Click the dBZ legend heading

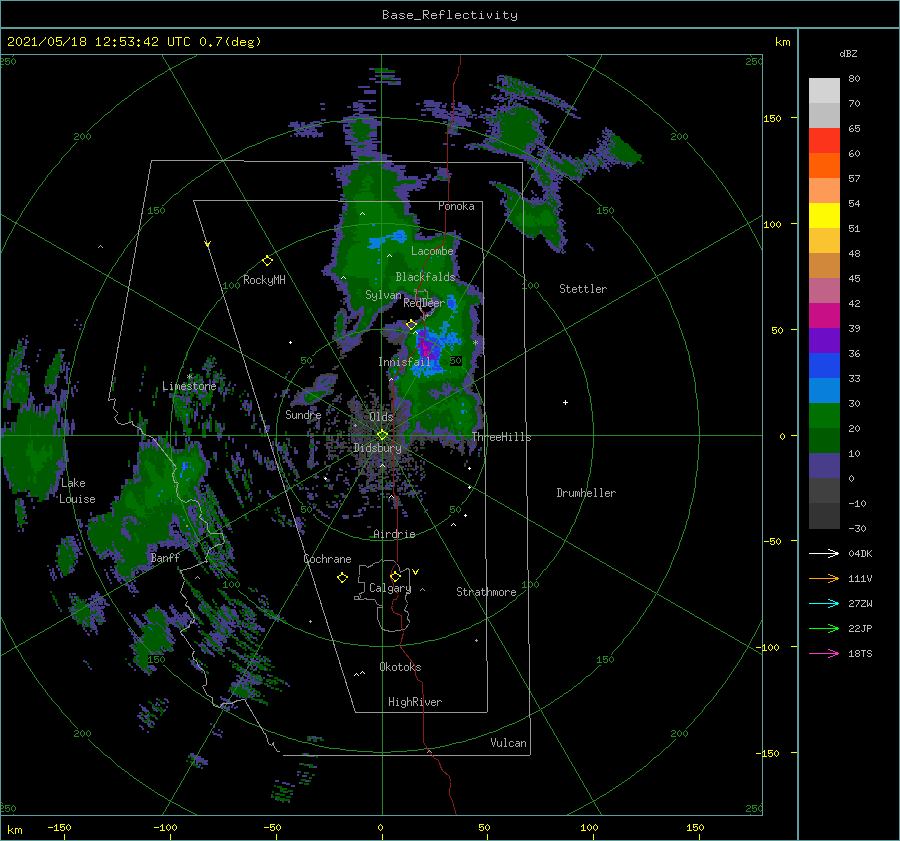pyautogui.click(x=848, y=53)
